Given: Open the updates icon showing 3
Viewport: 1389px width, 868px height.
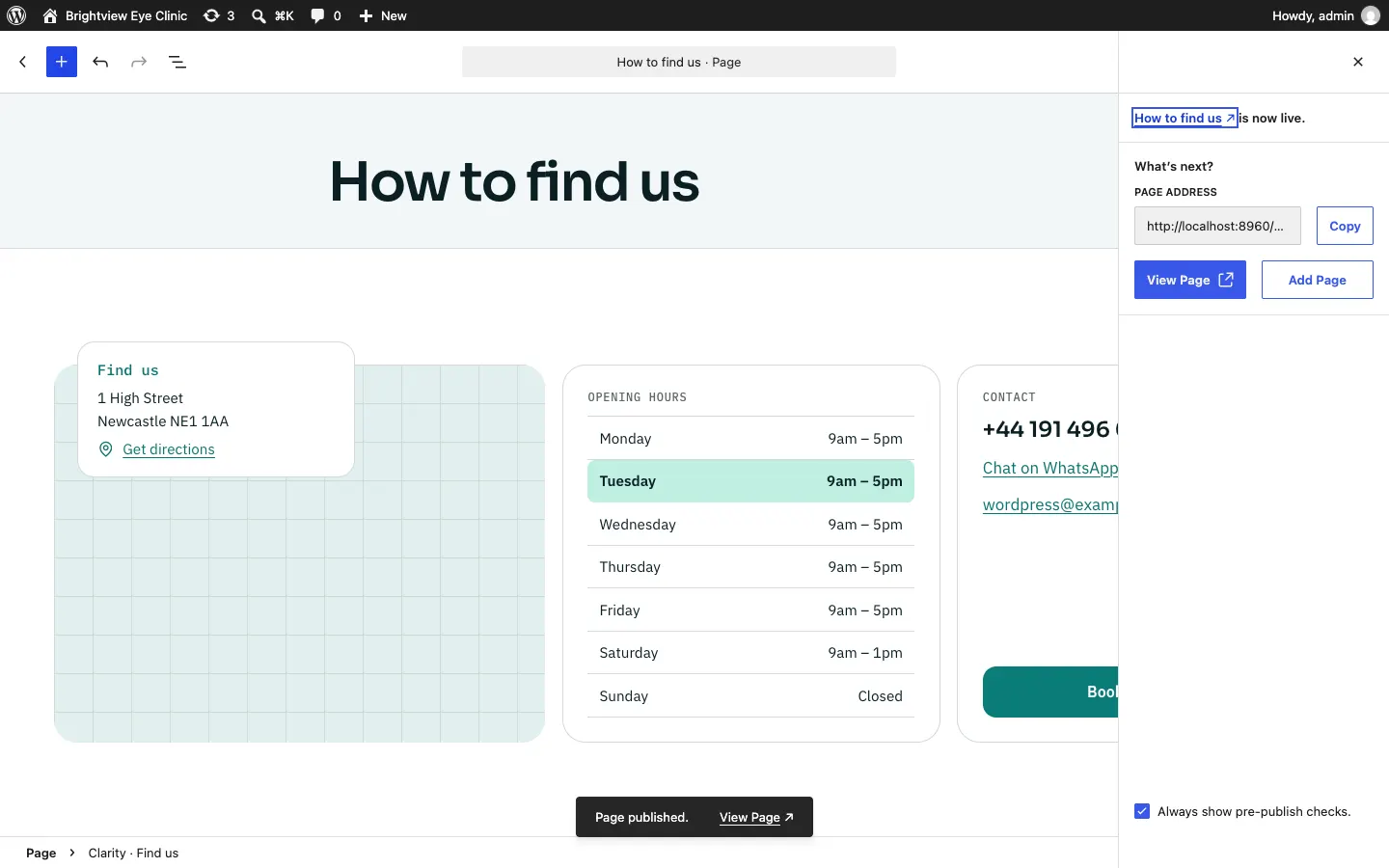Looking at the screenshot, I should click(219, 15).
